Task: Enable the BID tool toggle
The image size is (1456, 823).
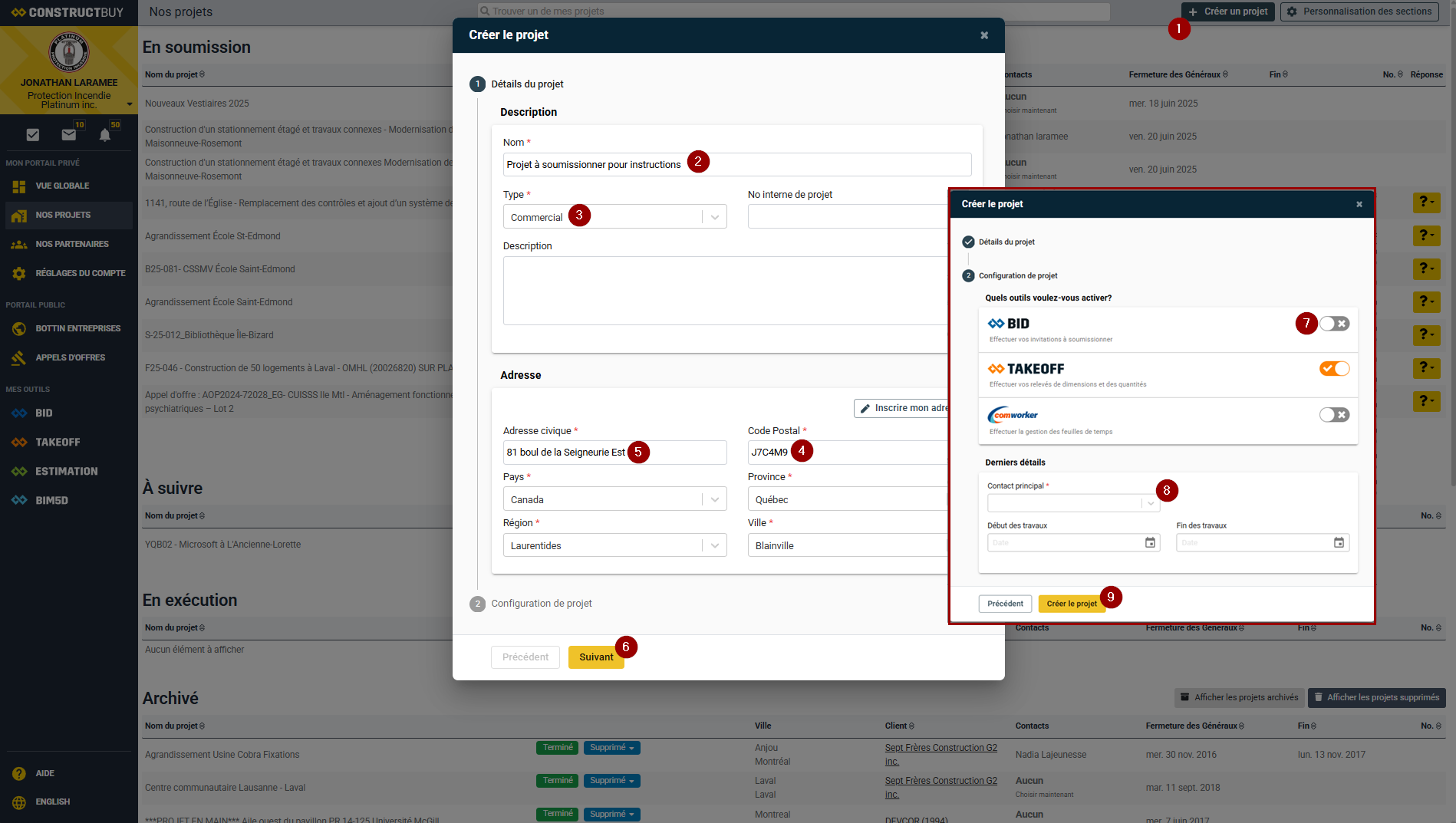Action: (1334, 324)
